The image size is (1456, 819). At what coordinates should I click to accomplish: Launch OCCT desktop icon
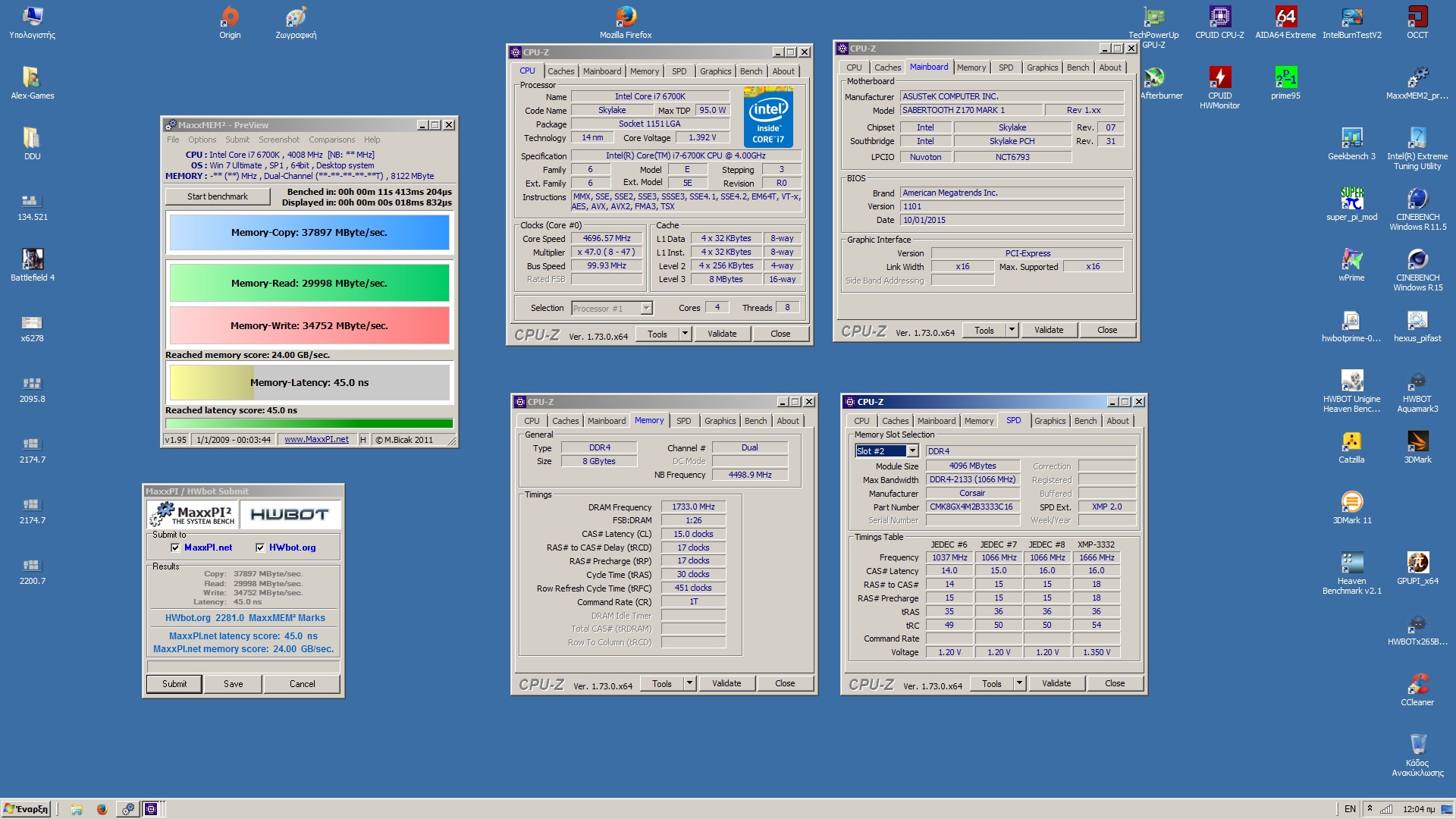tap(1417, 22)
